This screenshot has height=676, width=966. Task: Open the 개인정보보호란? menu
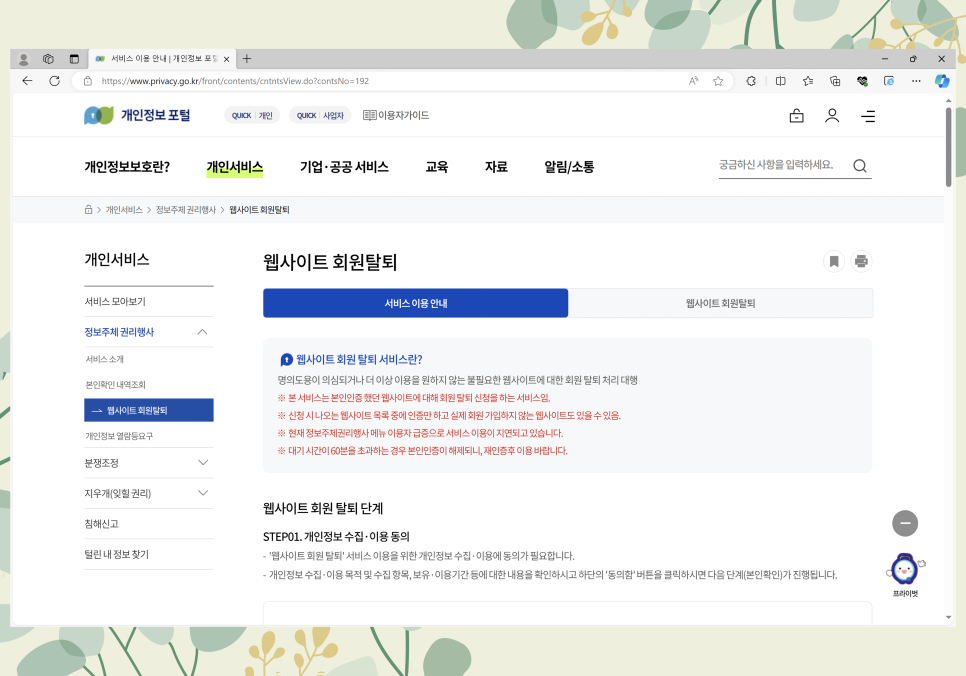(x=127, y=167)
